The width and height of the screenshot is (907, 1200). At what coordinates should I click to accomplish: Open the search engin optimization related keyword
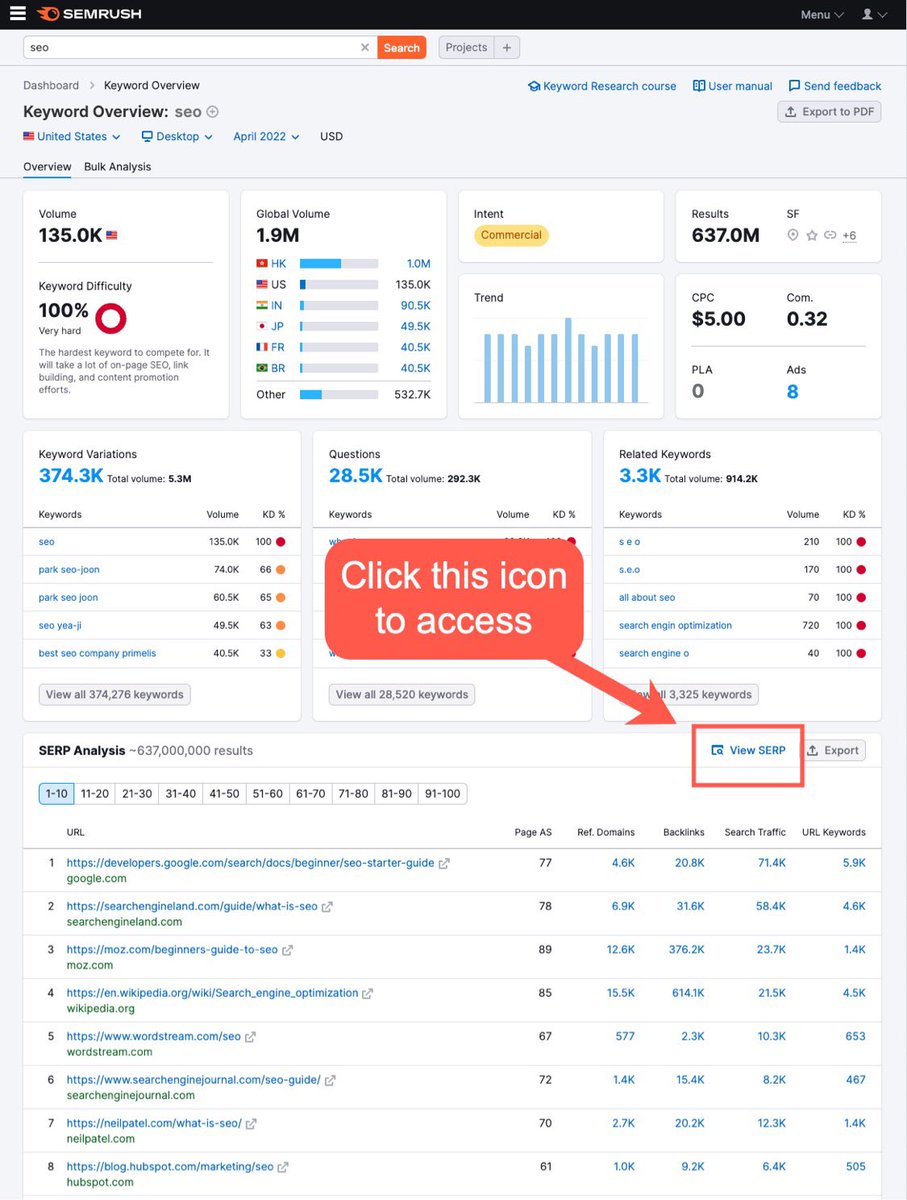coord(675,625)
